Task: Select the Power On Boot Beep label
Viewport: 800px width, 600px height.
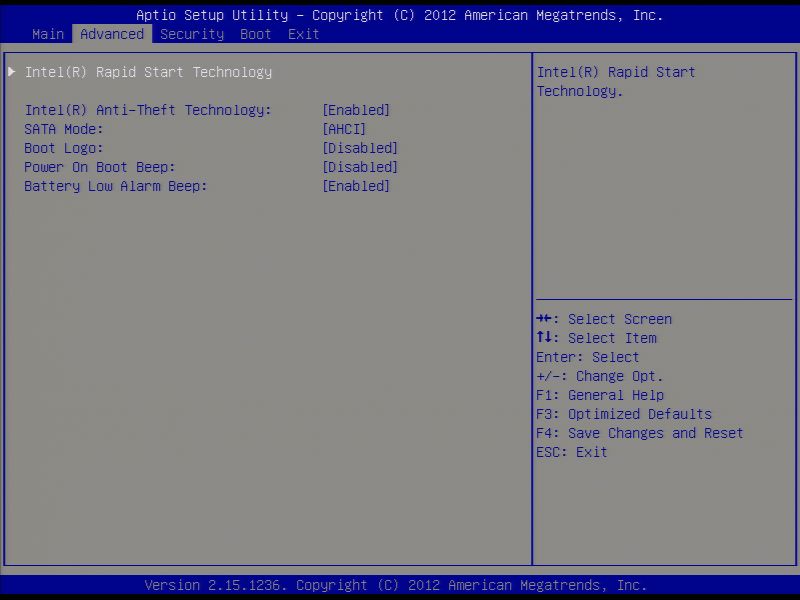Action: [100, 167]
